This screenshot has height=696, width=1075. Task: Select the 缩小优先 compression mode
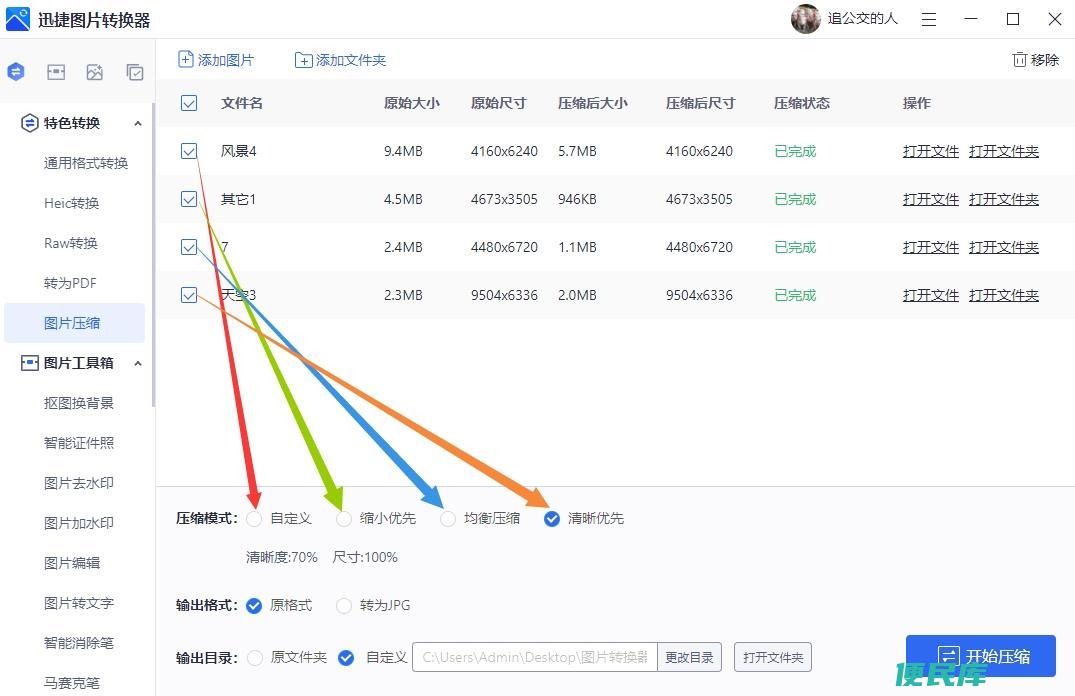pyautogui.click(x=344, y=519)
